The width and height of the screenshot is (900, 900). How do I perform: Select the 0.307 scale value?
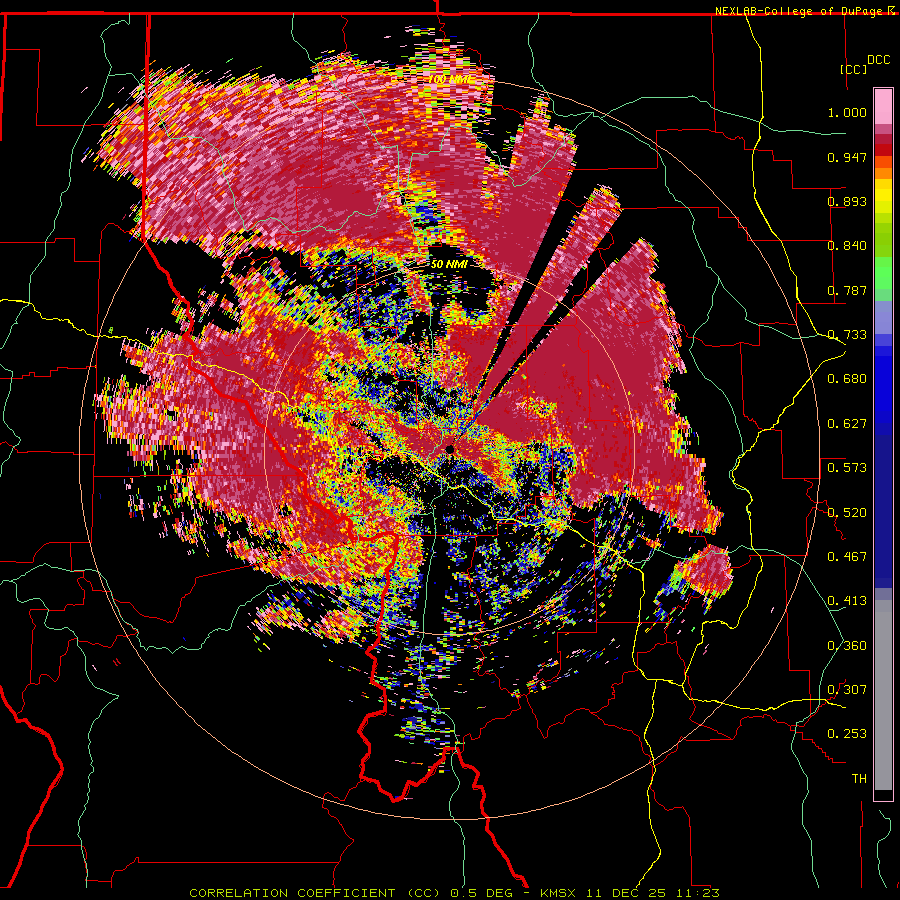pyautogui.click(x=847, y=690)
